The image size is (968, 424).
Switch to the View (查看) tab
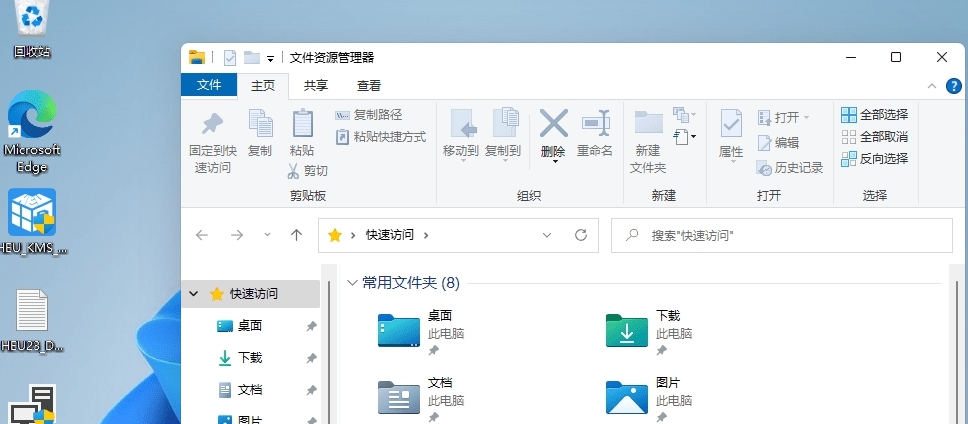[369, 86]
